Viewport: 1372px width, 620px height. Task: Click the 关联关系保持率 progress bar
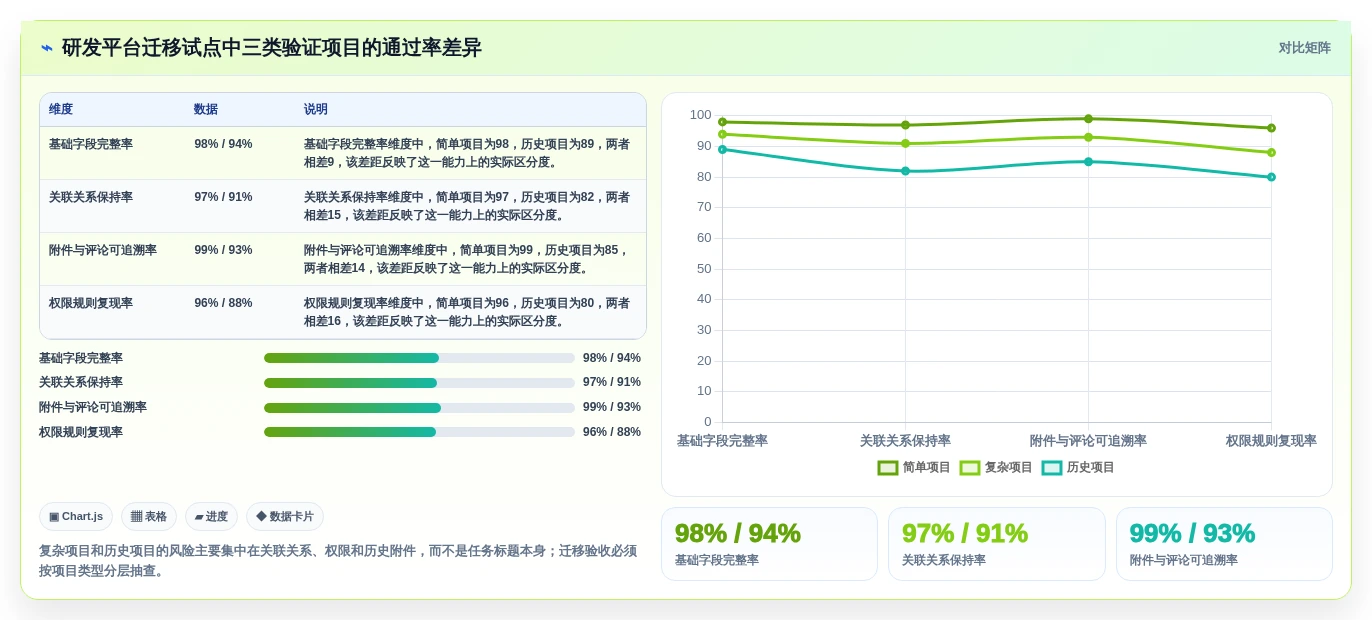[419, 383]
